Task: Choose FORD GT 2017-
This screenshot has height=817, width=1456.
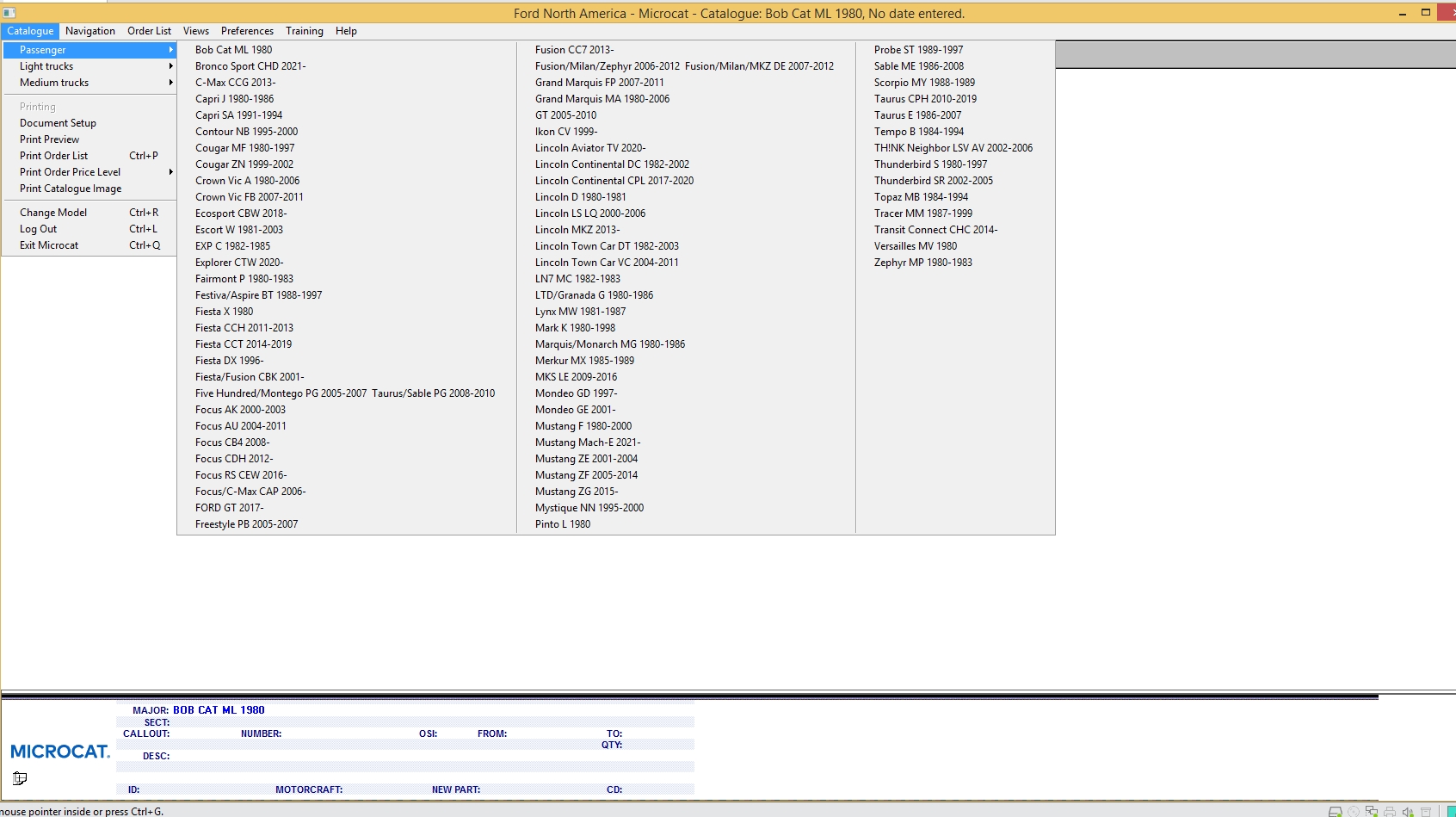Action: pos(229,508)
